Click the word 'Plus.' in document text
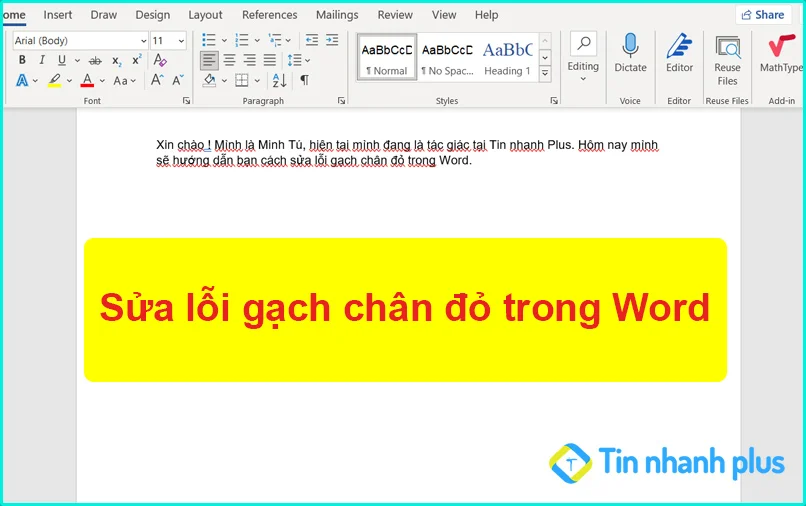 click(x=561, y=145)
